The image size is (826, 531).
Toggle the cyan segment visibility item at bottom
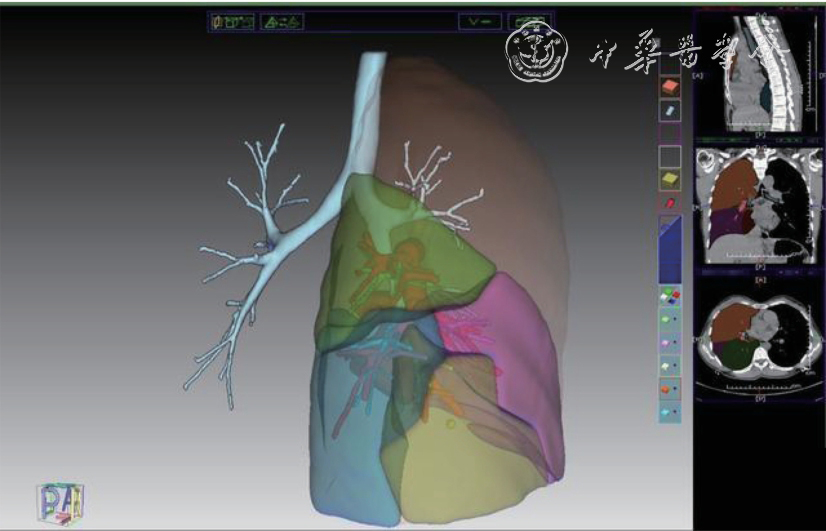(x=669, y=410)
